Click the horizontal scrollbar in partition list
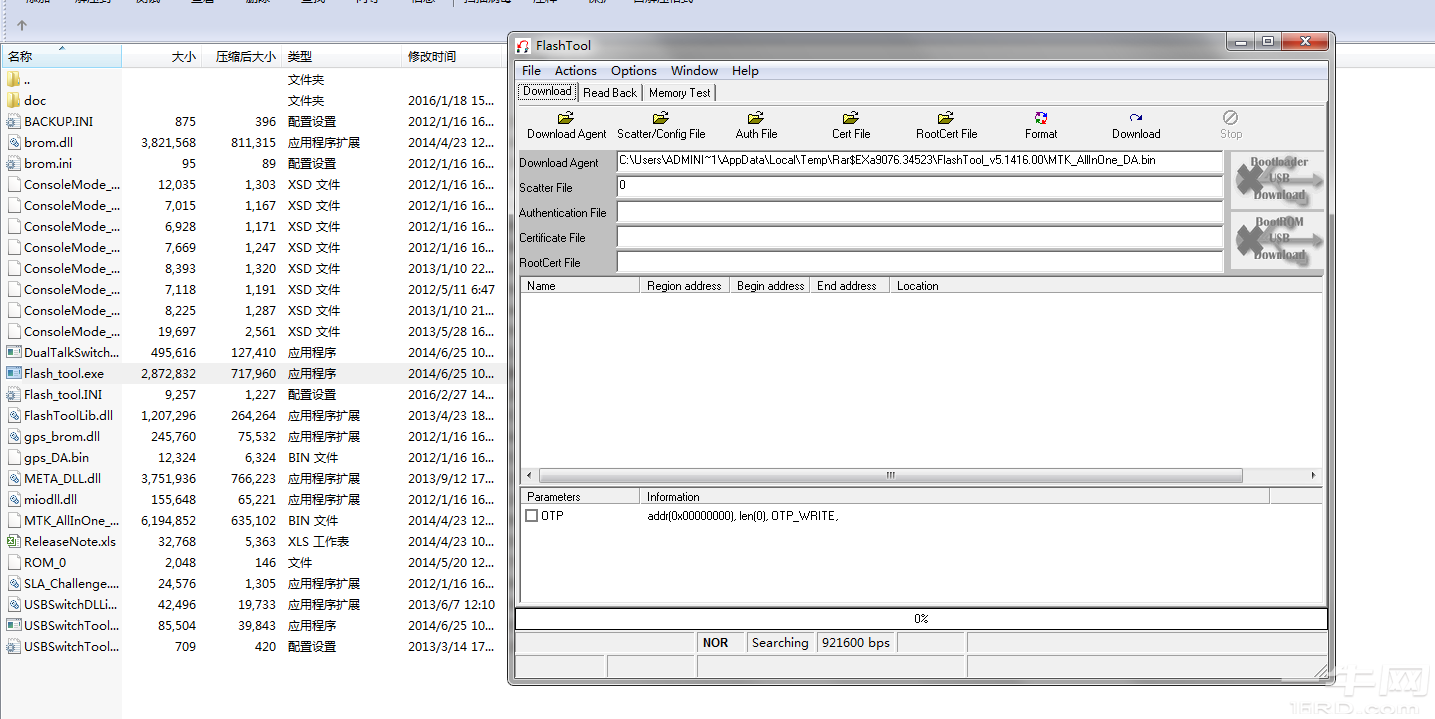 click(890, 476)
